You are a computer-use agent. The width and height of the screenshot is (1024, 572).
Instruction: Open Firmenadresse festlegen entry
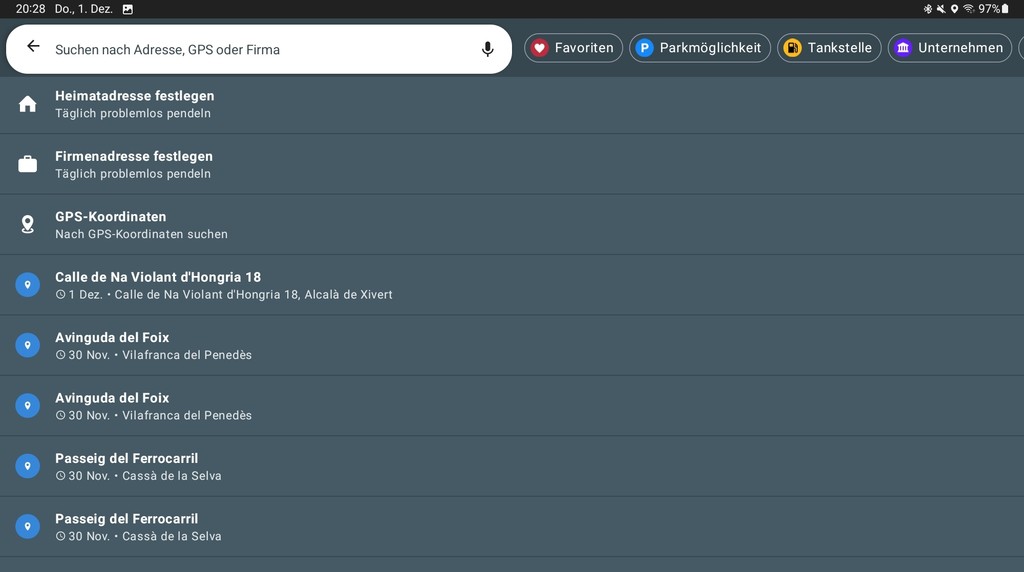tap(512, 164)
